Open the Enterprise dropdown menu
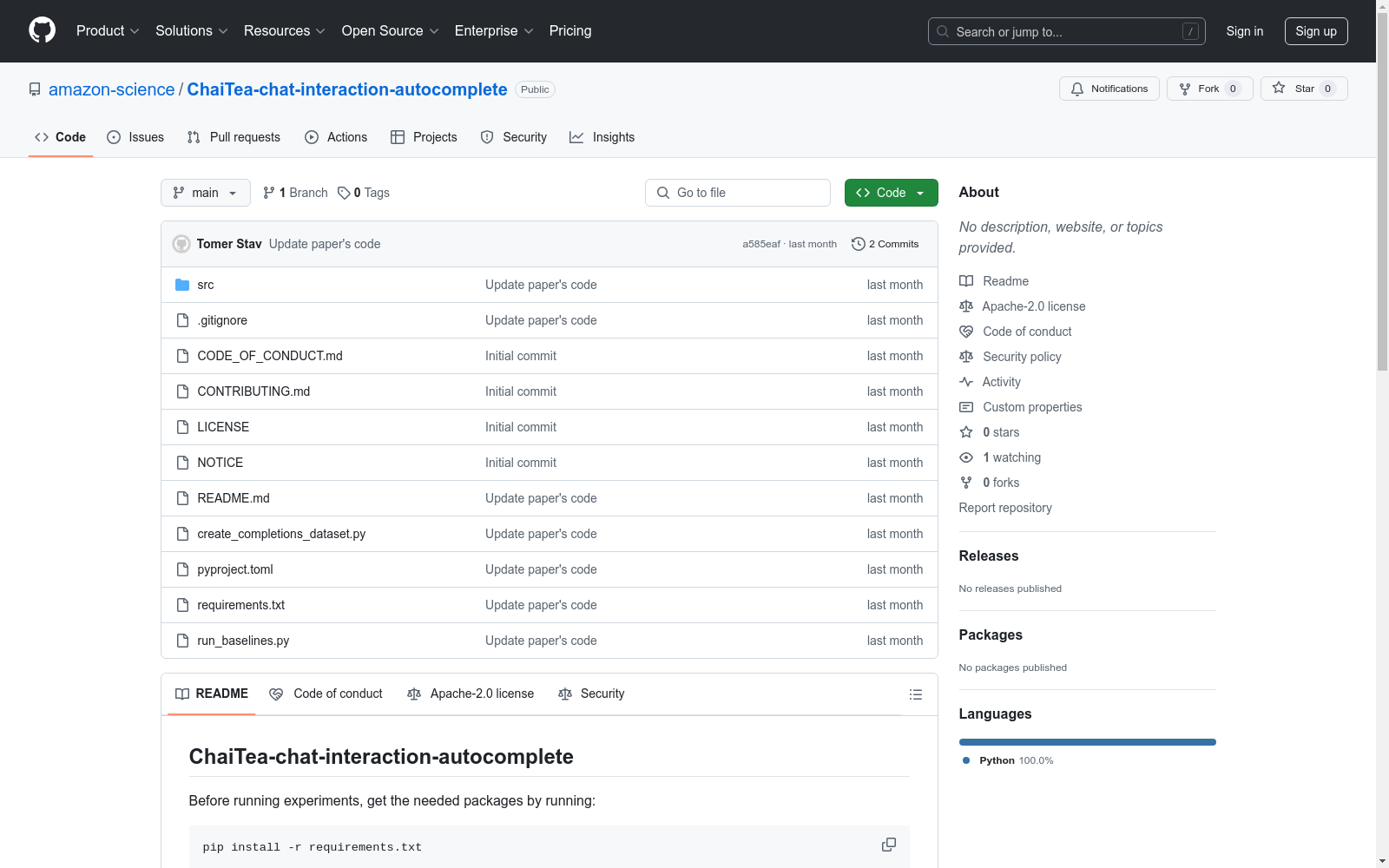This screenshot has height=868, width=1389. 494,31
